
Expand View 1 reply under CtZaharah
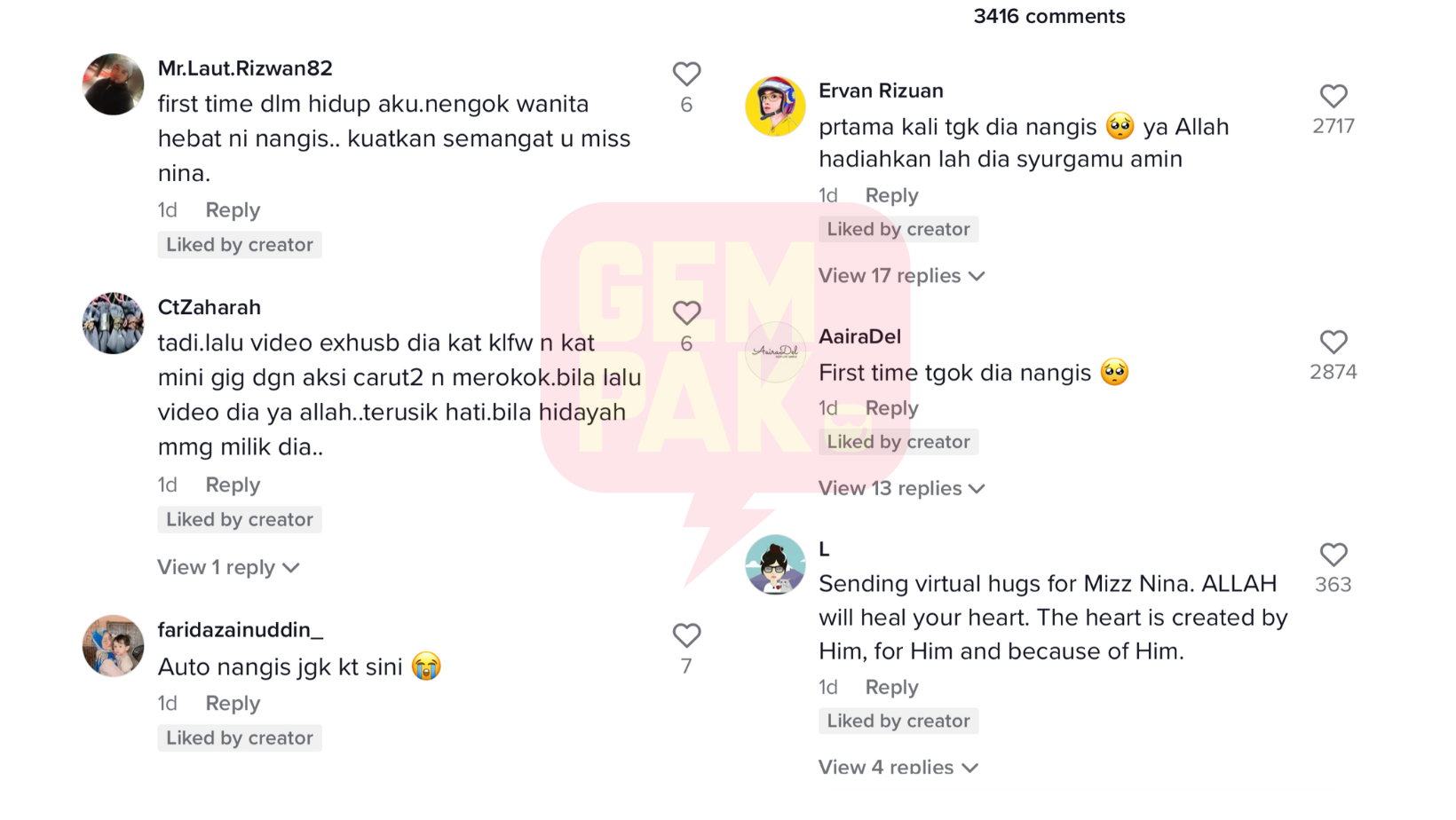(228, 568)
